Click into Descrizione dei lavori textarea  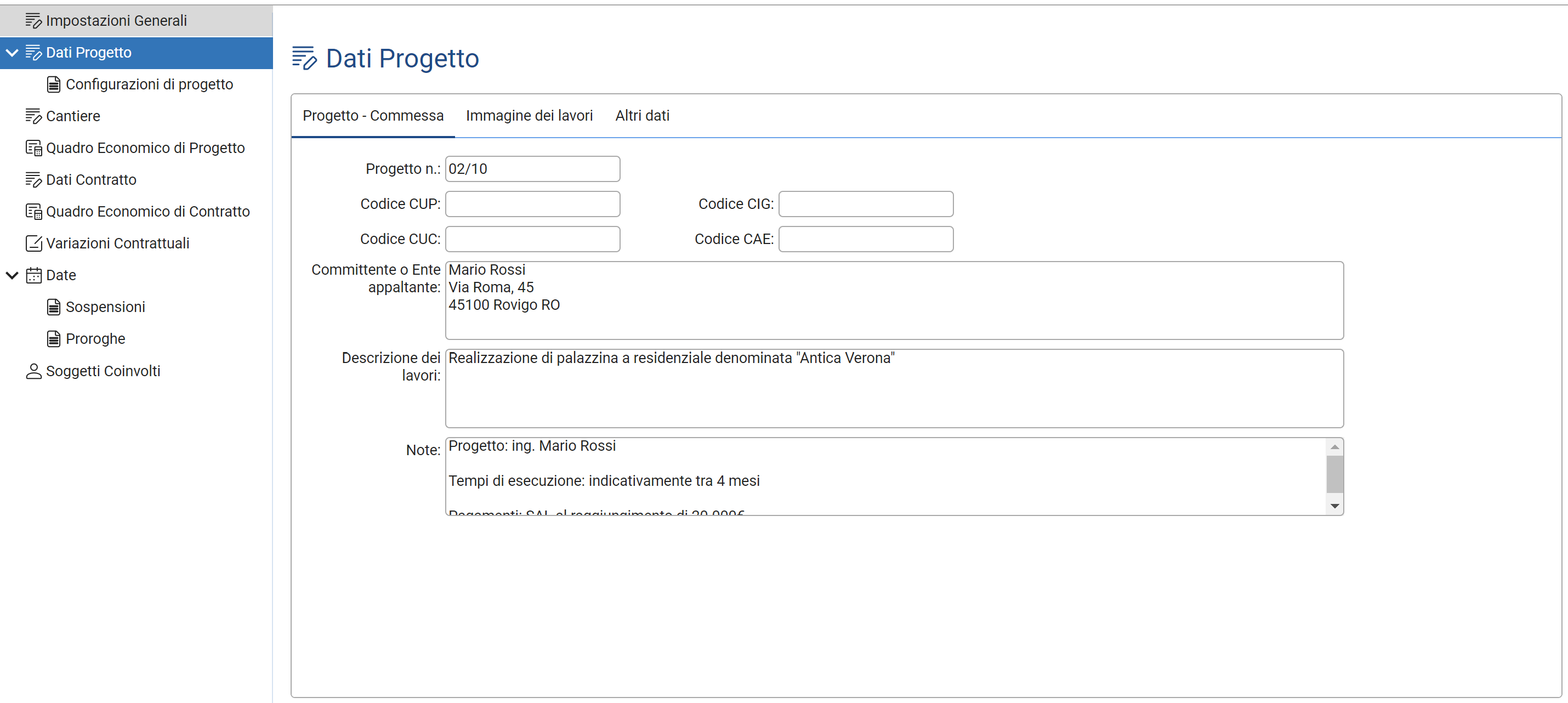click(x=894, y=388)
